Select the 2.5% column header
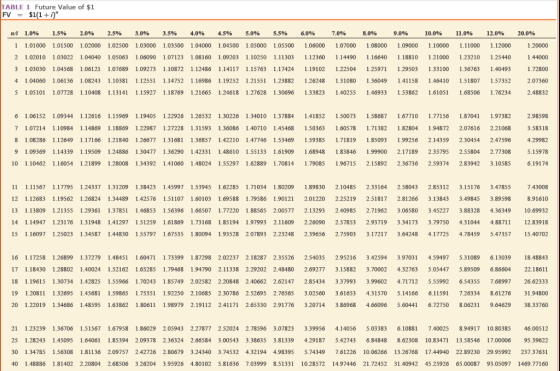The width and height of the screenshot is (560, 371). pyautogui.click(x=114, y=34)
